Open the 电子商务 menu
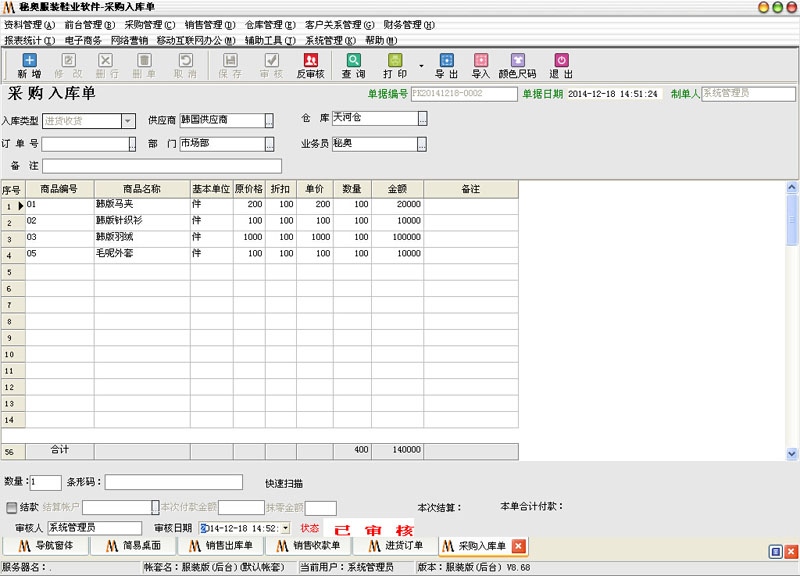Screen dimensions: 800x576 83,40
